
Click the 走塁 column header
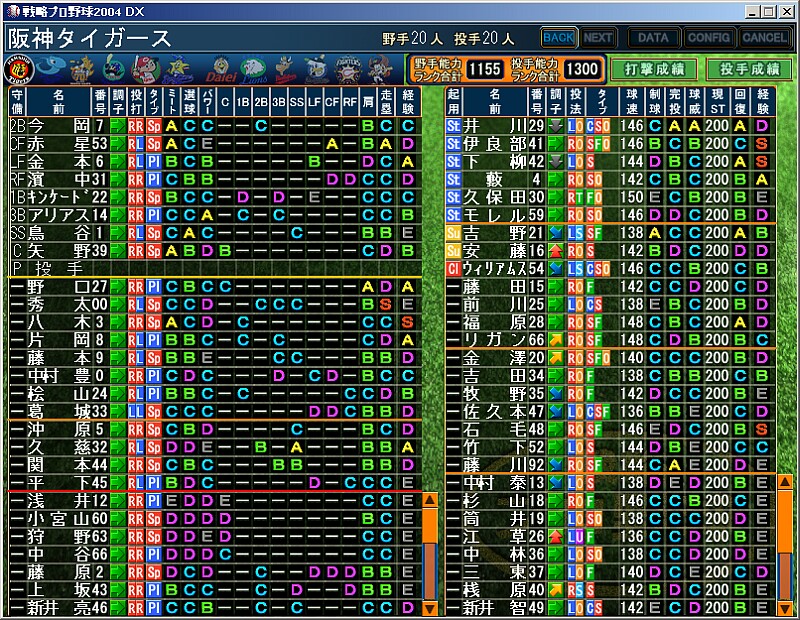[386, 102]
